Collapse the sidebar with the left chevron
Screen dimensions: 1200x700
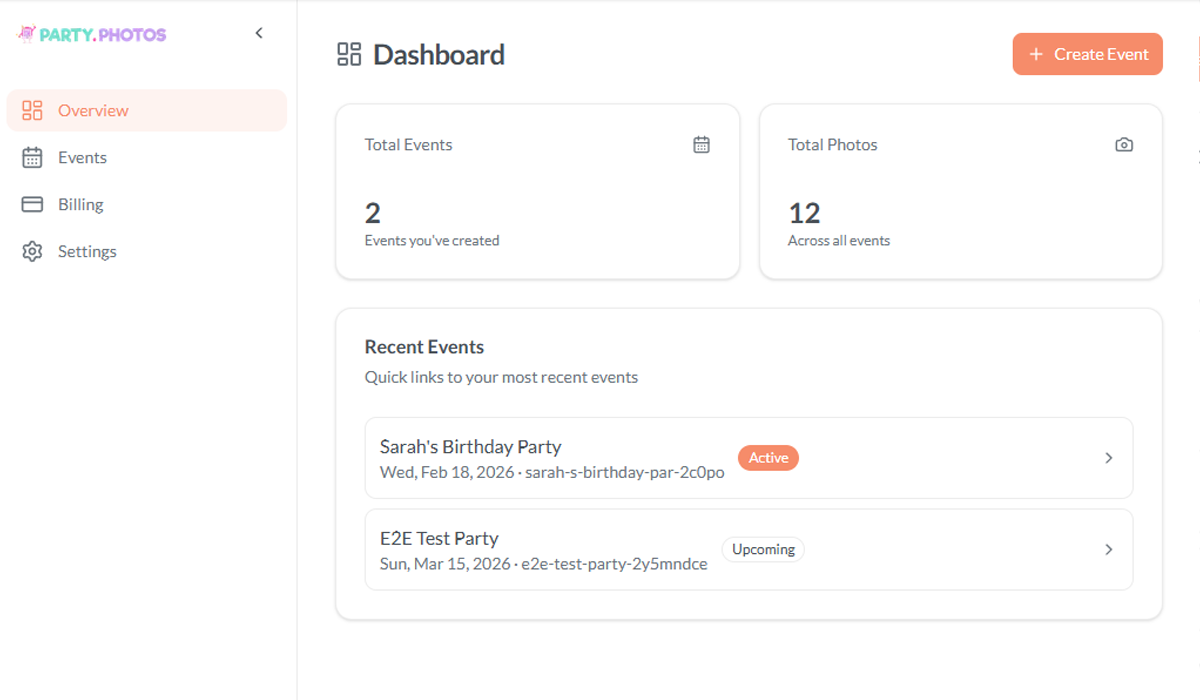259,32
